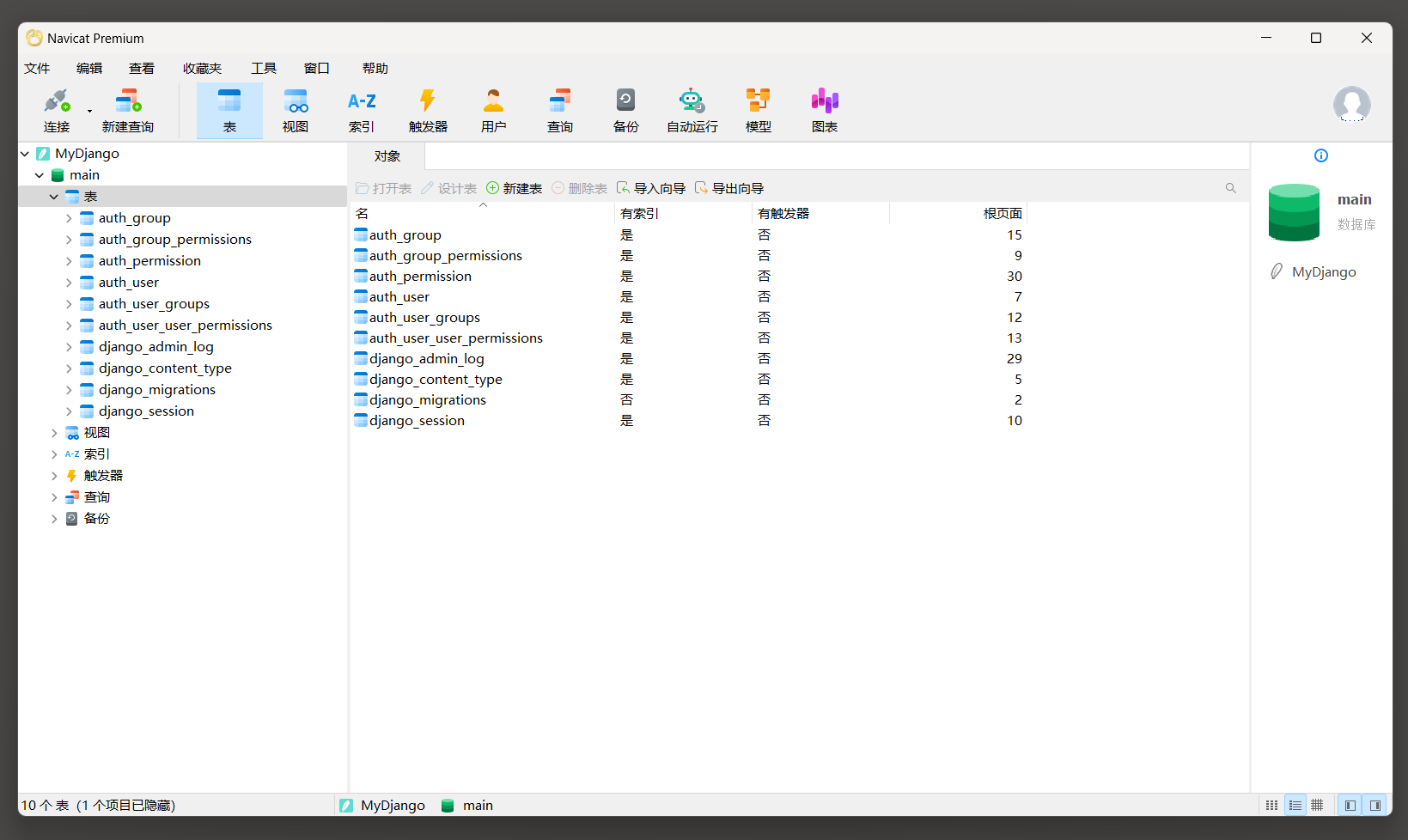Image resolution: width=1408 pixels, height=840 pixels.
Task: Open the 查看 (View) menu
Action: click(142, 68)
